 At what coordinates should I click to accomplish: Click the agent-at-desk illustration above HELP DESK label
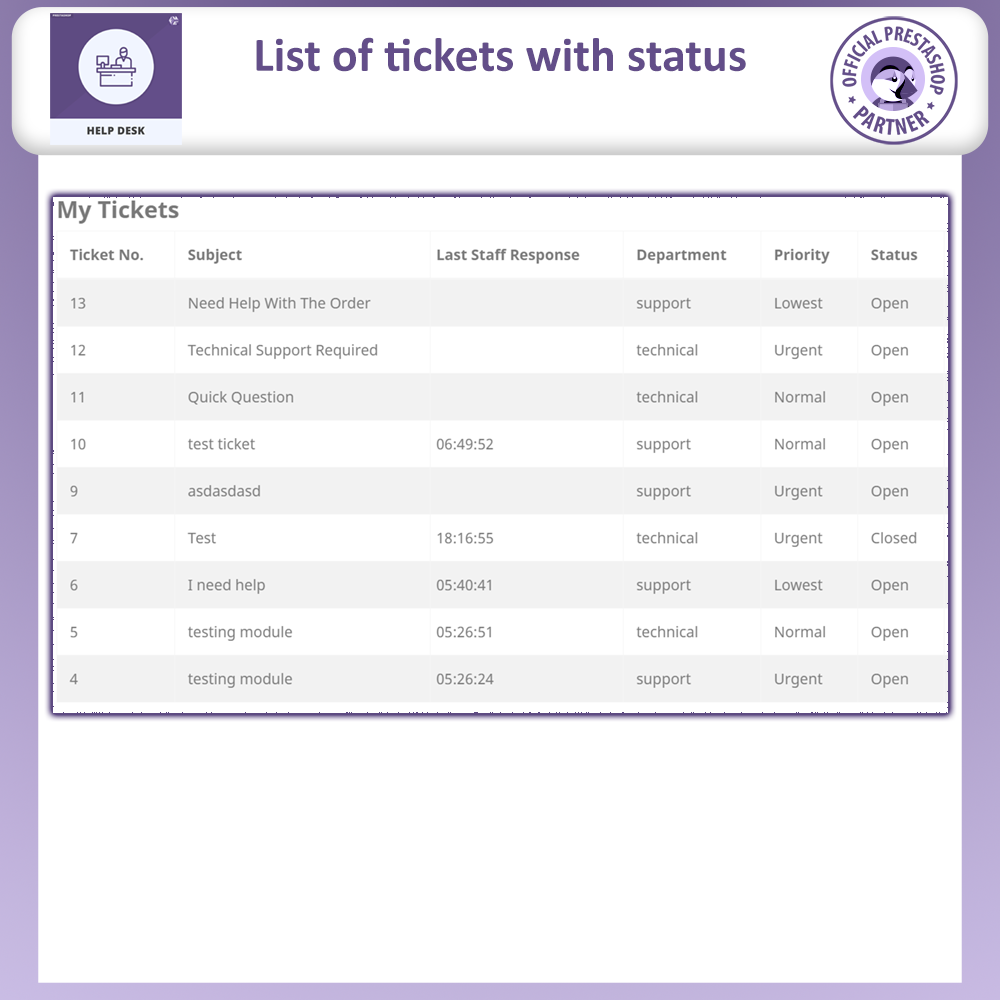(x=116, y=67)
